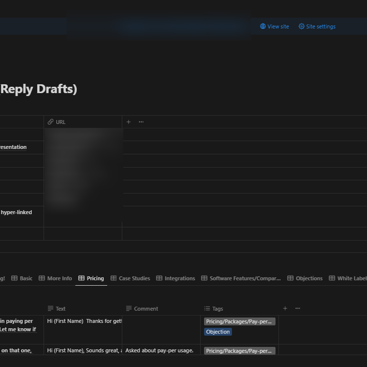Add a column next to URL

click(x=128, y=122)
